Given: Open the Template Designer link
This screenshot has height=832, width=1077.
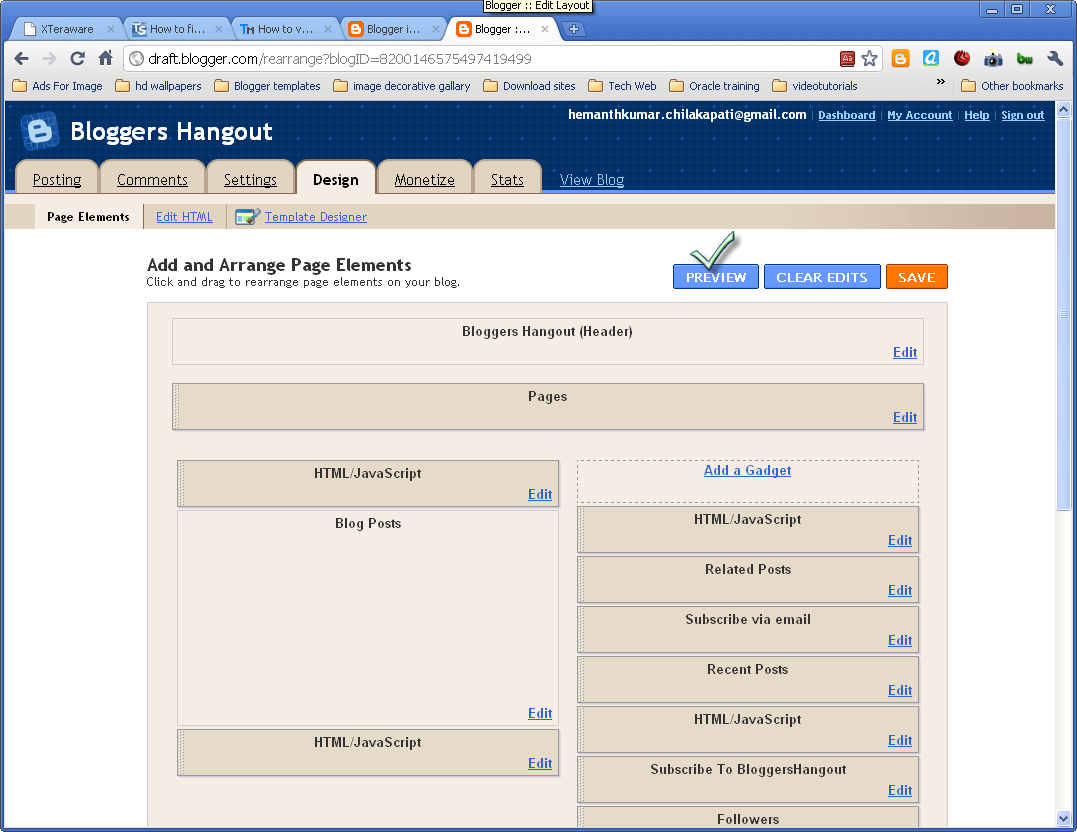Looking at the screenshot, I should 316,216.
